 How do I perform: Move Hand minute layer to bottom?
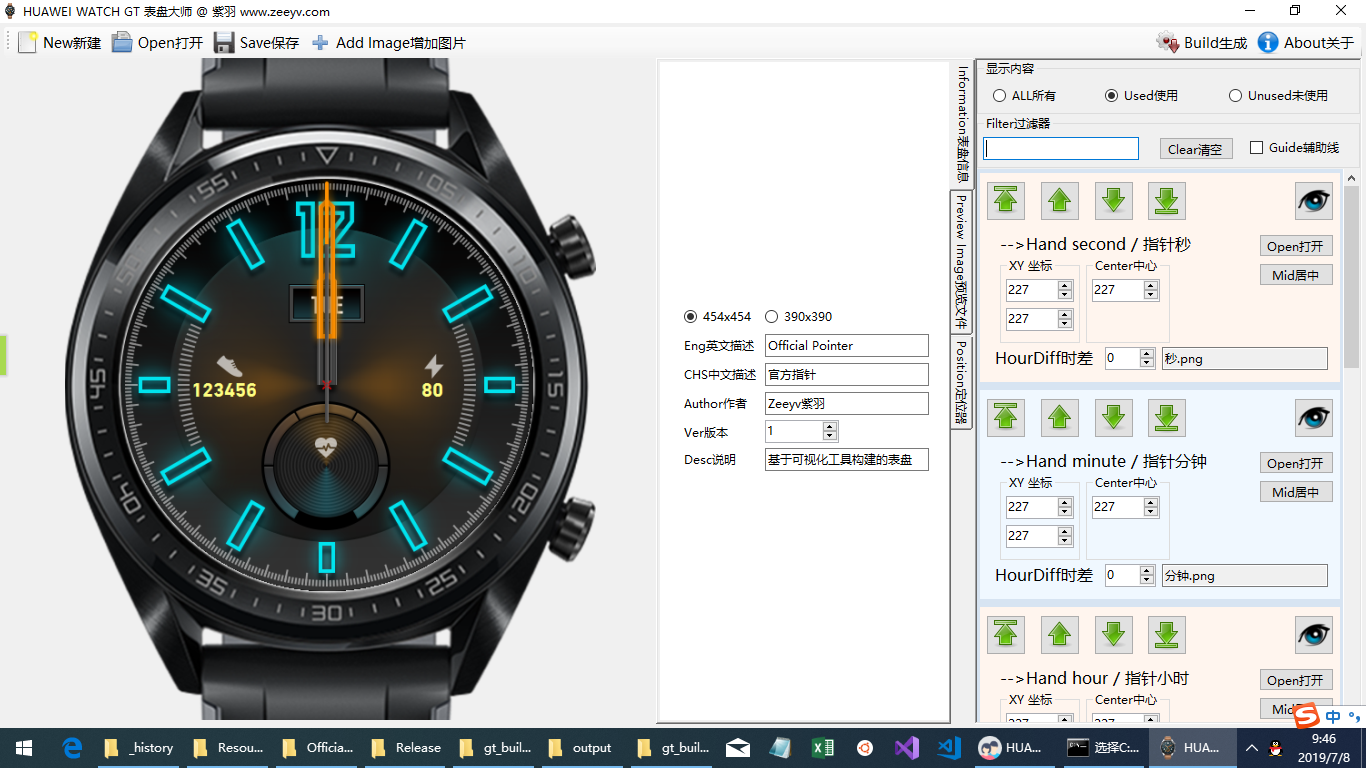(x=1167, y=418)
